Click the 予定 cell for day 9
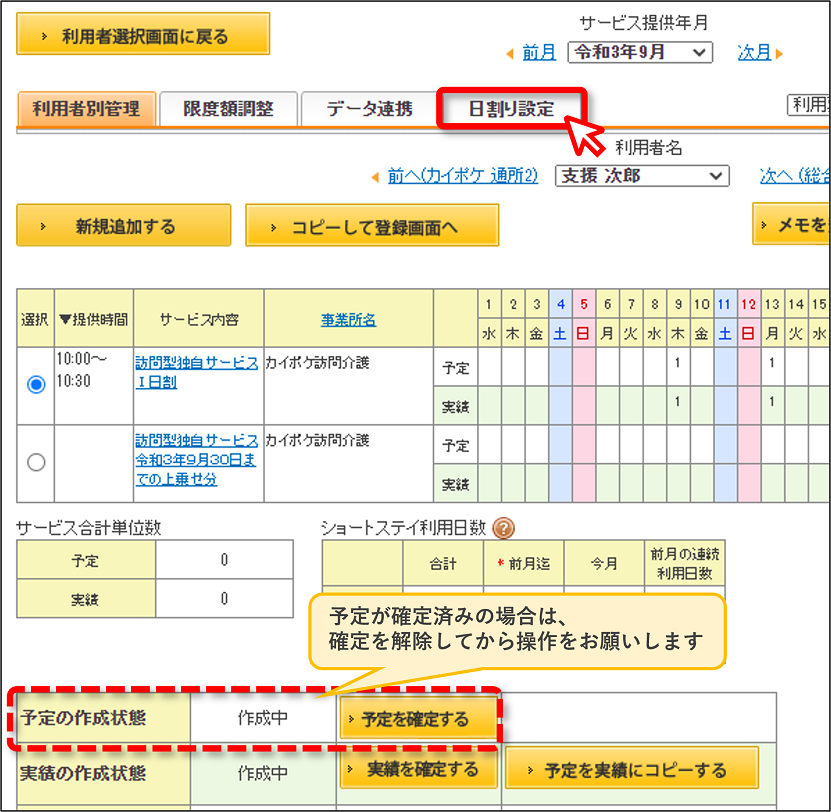 677,366
